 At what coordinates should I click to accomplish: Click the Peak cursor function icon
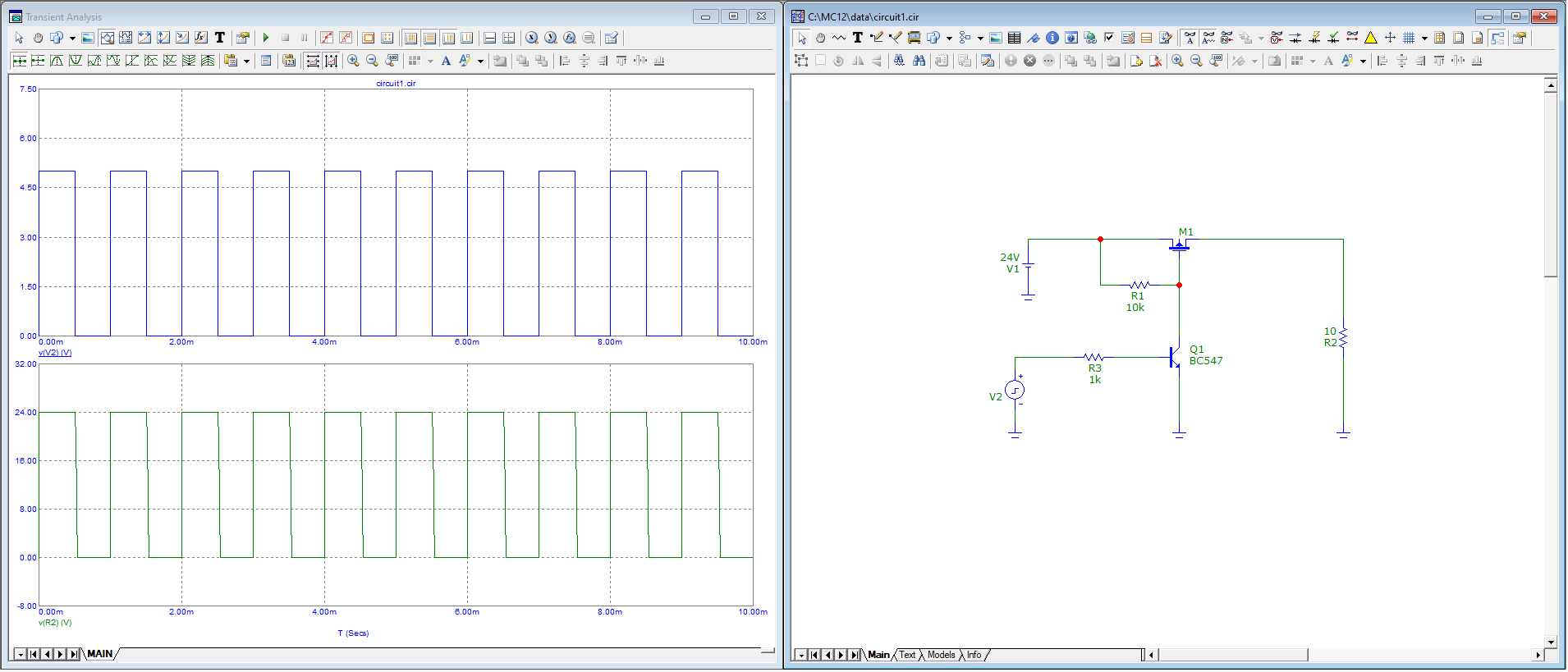tap(57, 61)
